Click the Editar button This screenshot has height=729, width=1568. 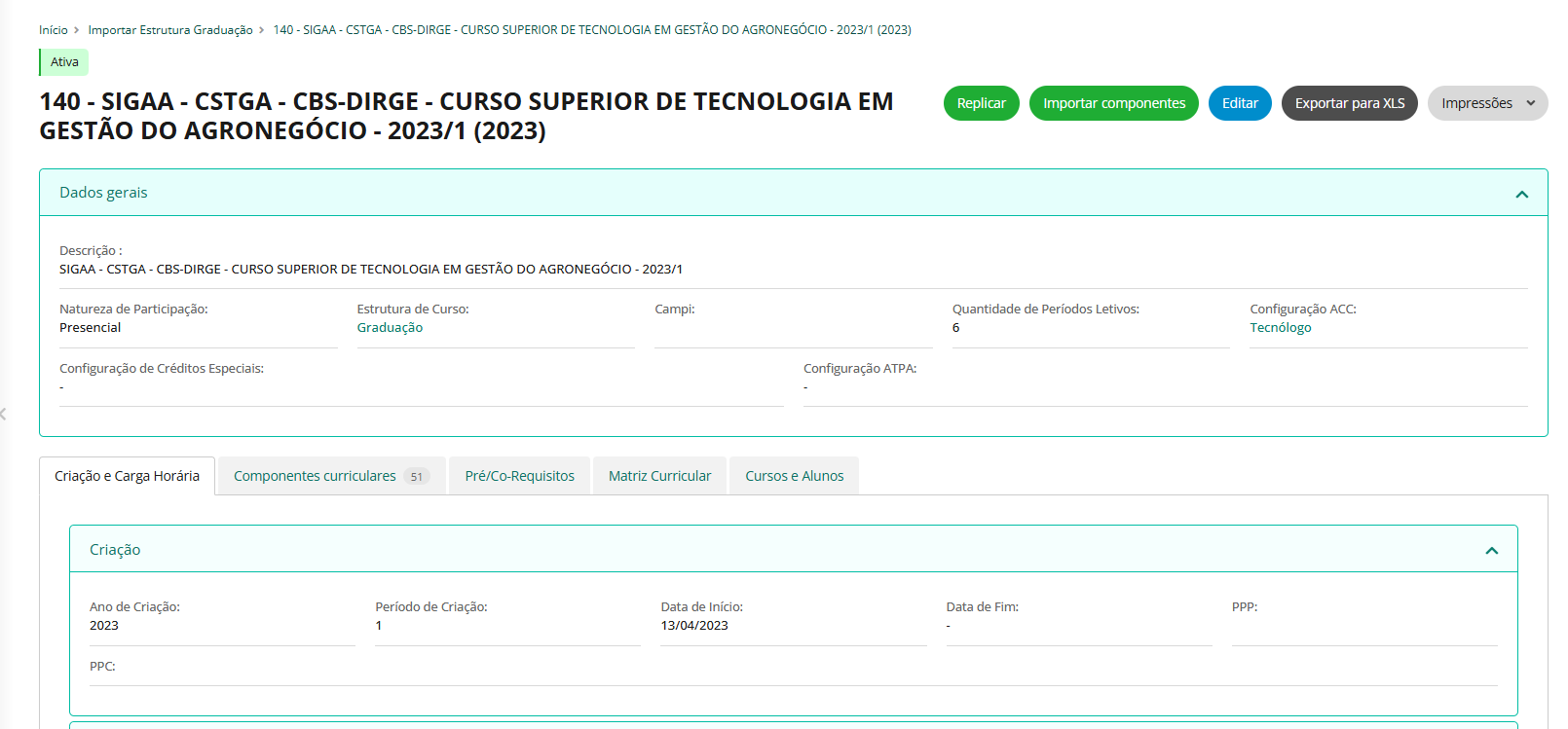pyautogui.click(x=1240, y=103)
